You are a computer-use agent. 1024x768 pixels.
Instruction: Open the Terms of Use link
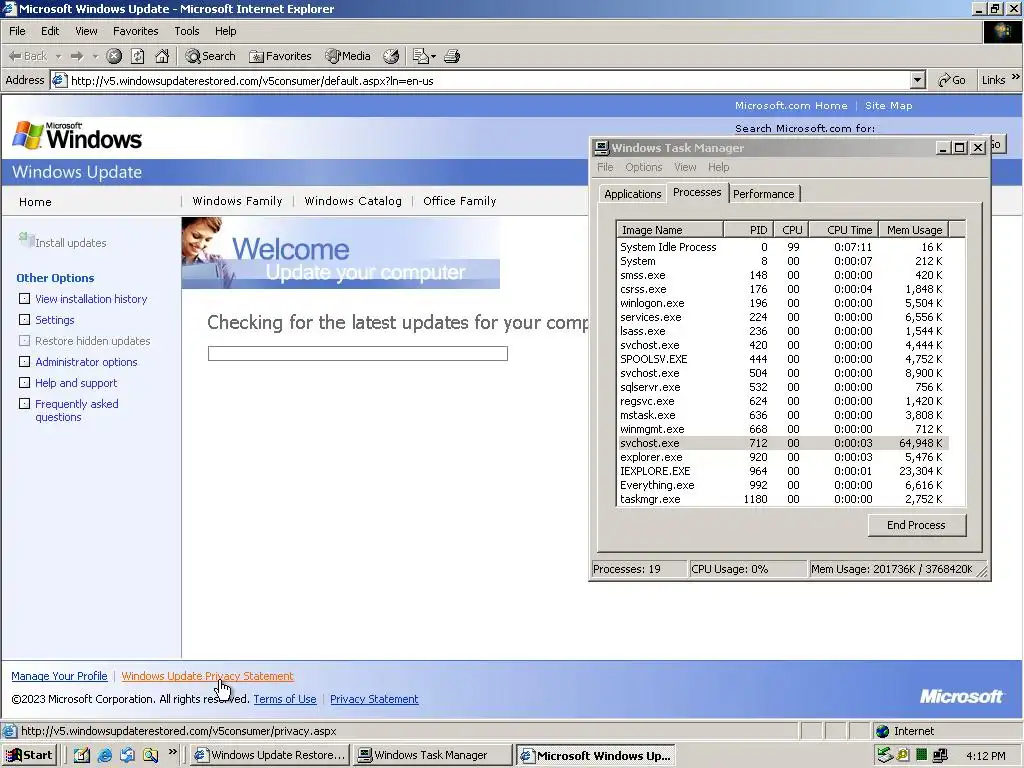pyautogui.click(x=285, y=699)
